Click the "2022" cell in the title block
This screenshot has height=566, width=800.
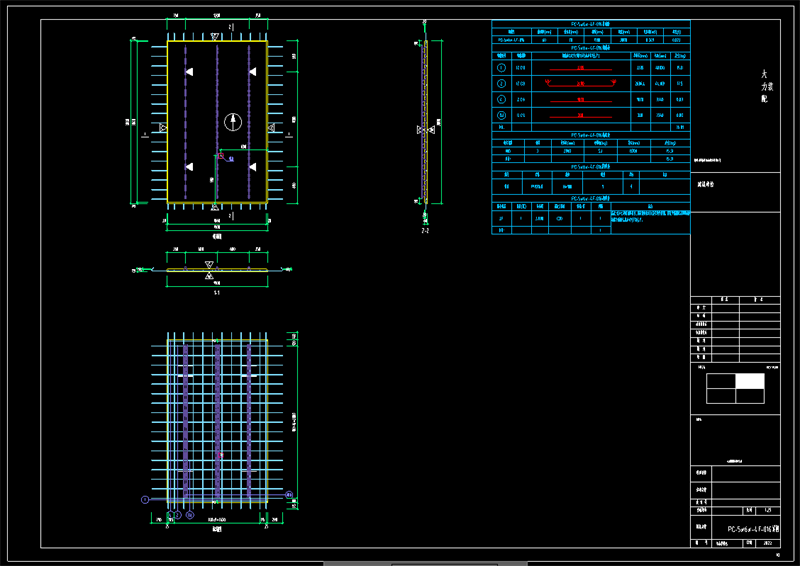pos(768,544)
